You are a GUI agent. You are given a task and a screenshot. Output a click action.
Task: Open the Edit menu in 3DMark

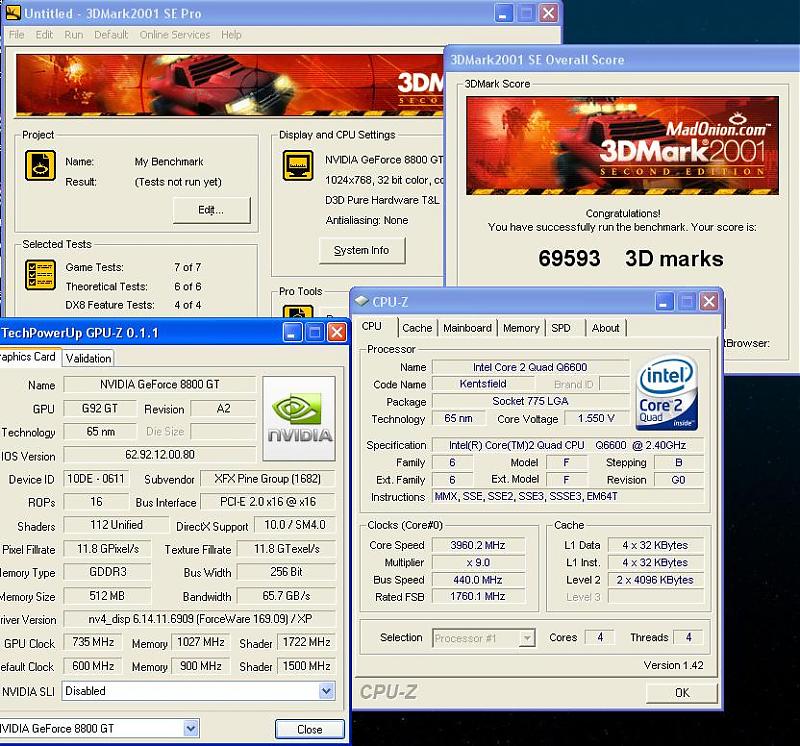(44, 35)
